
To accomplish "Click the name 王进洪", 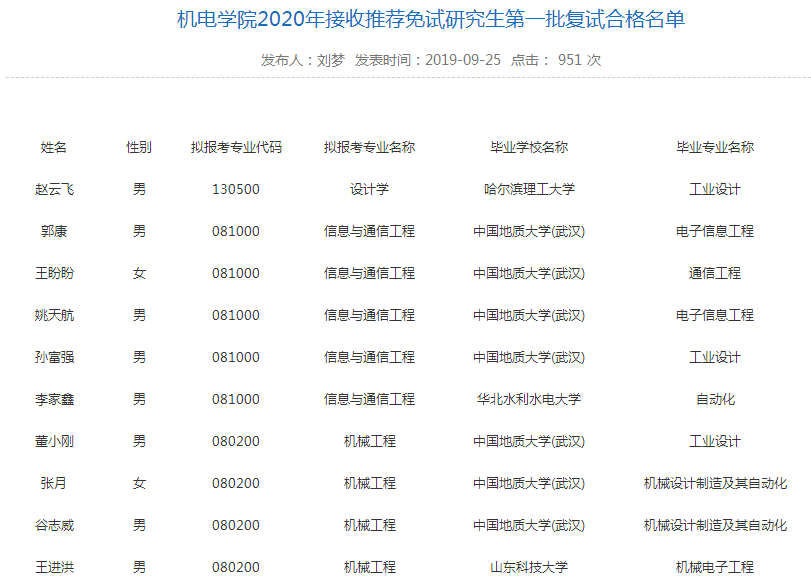I will pyautogui.click(x=54, y=567).
